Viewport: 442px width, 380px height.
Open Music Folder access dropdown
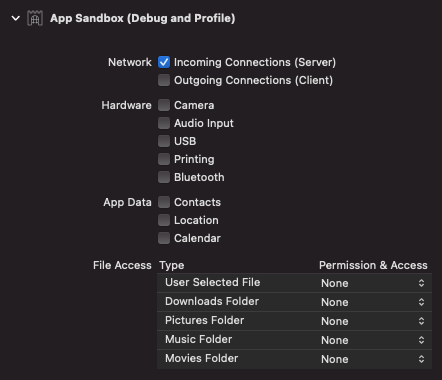point(373,340)
